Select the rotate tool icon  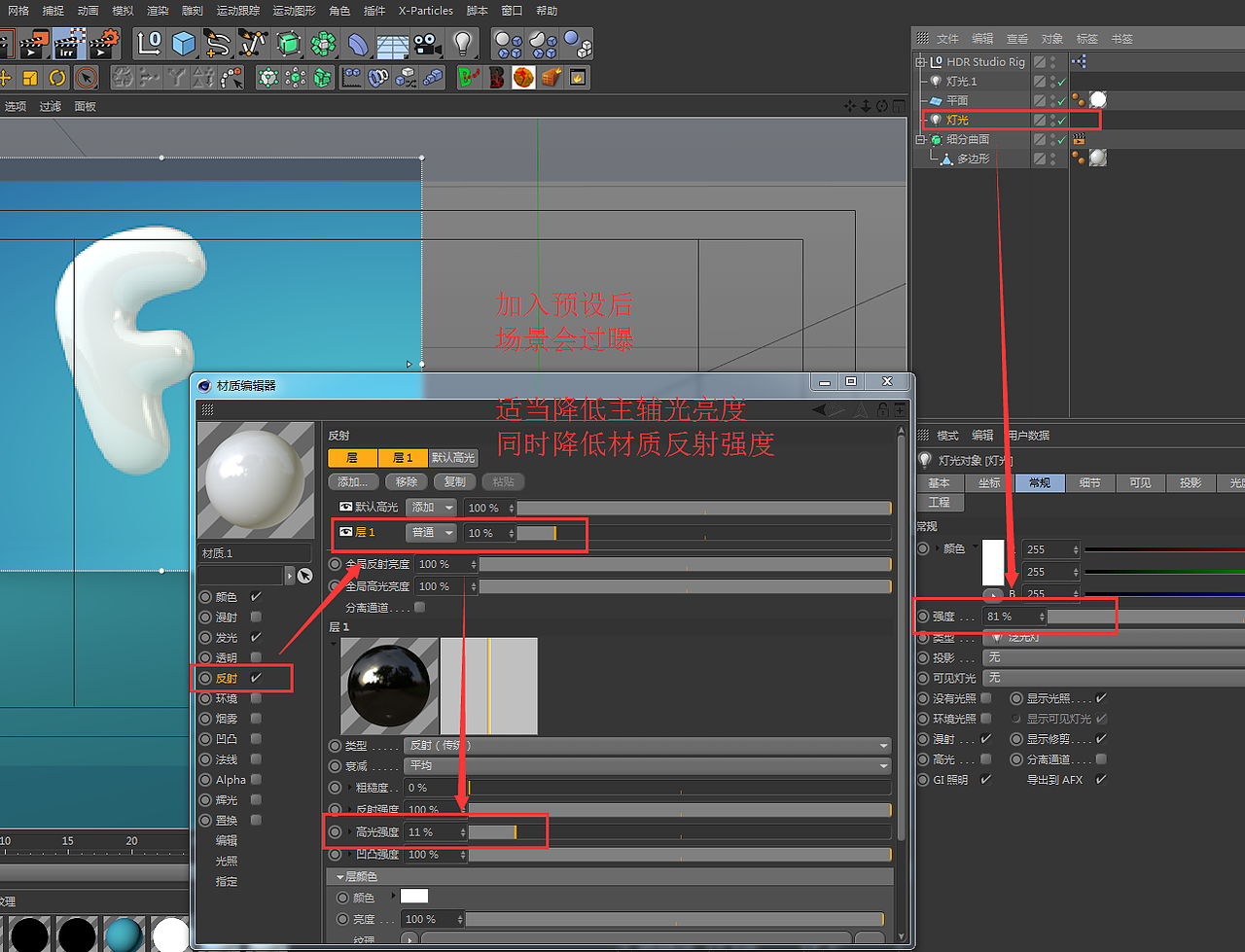tap(57, 78)
